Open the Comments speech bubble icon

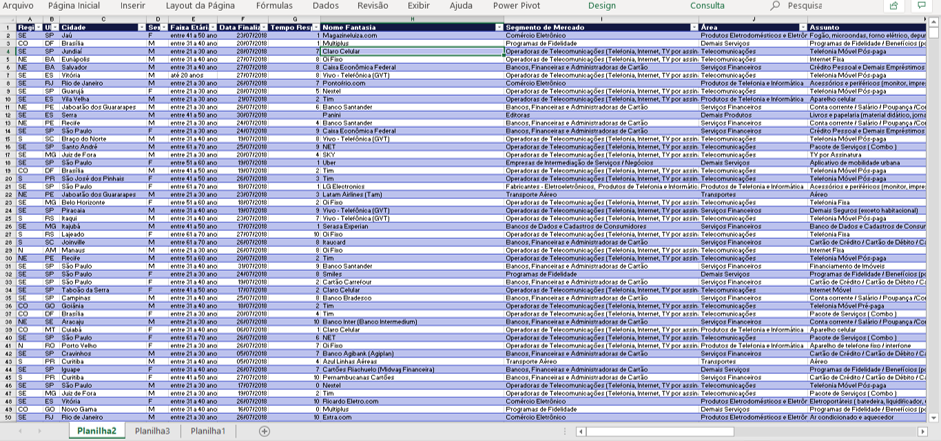921,6
